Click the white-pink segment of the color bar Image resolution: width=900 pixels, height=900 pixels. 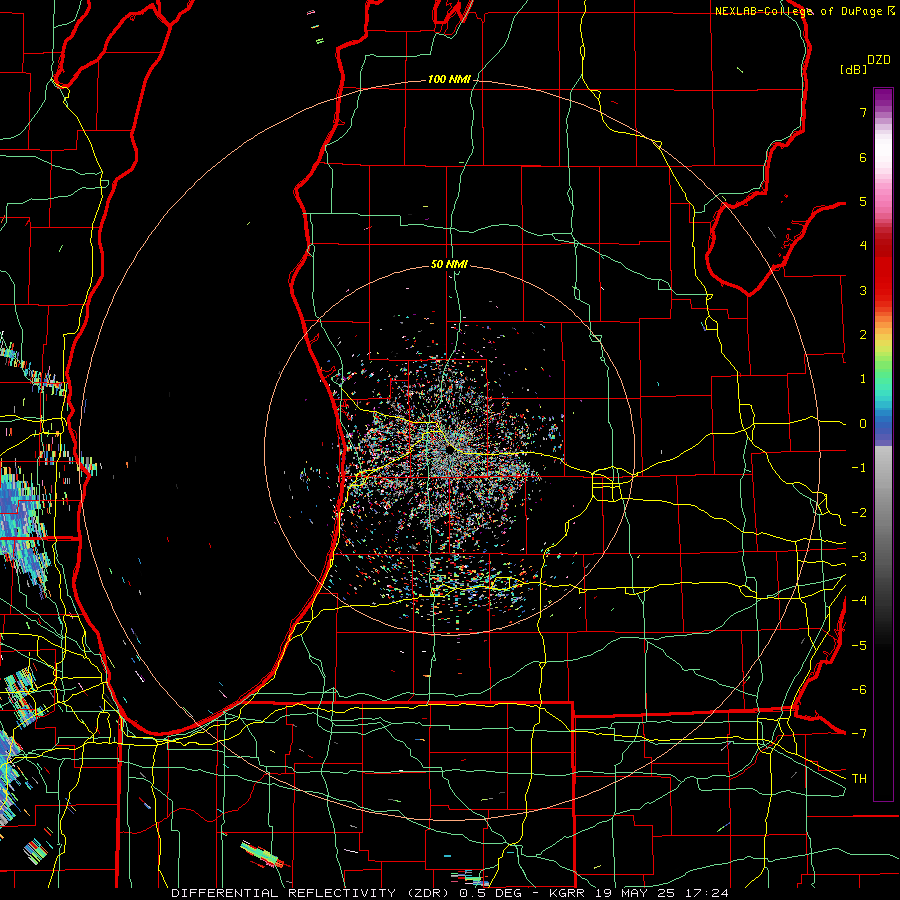pos(883,164)
